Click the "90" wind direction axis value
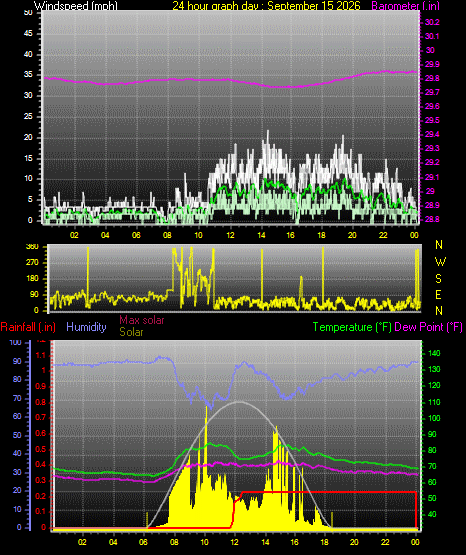 click(x=34, y=294)
